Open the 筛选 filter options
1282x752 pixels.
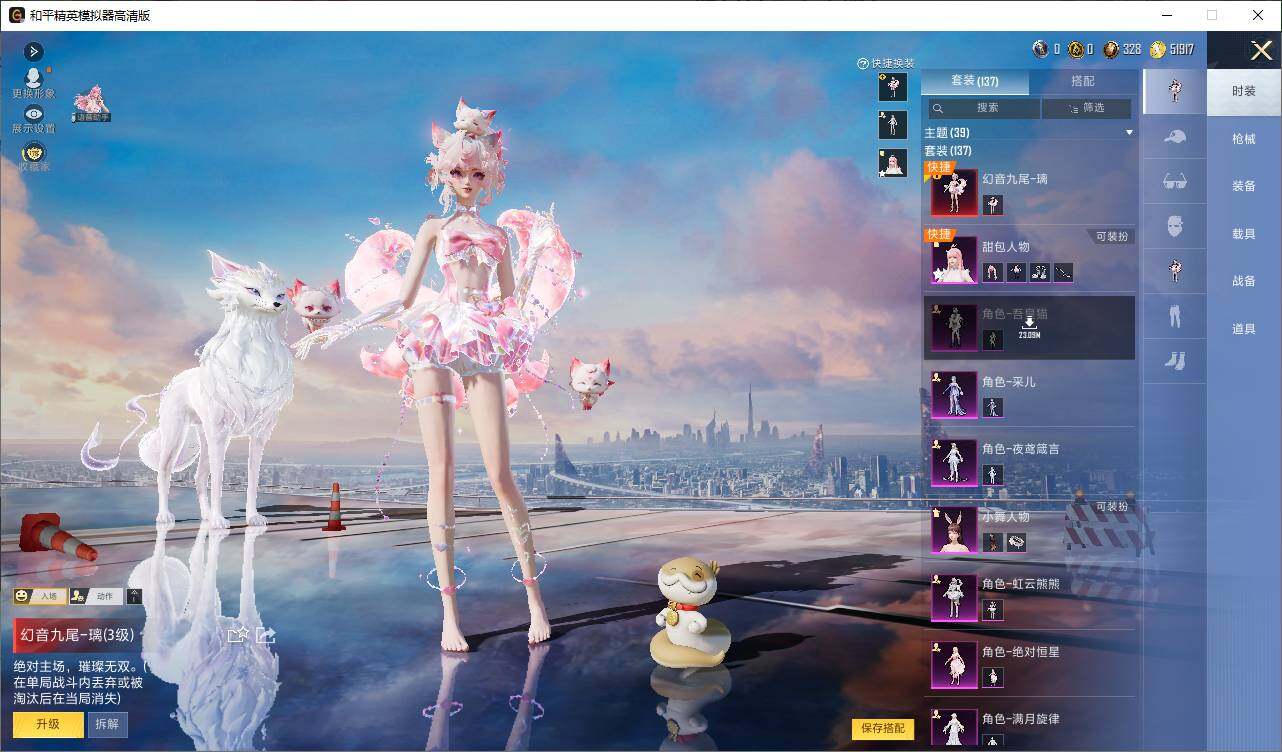click(x=1087, y=108)
